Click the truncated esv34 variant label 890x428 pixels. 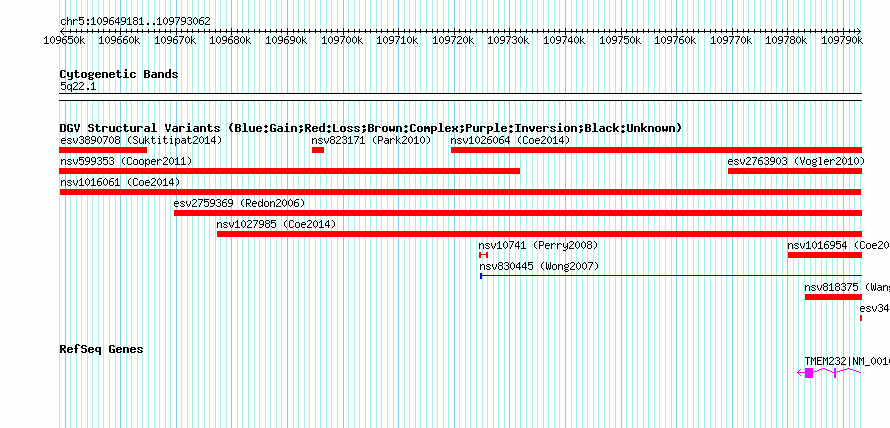pos(875,309)
